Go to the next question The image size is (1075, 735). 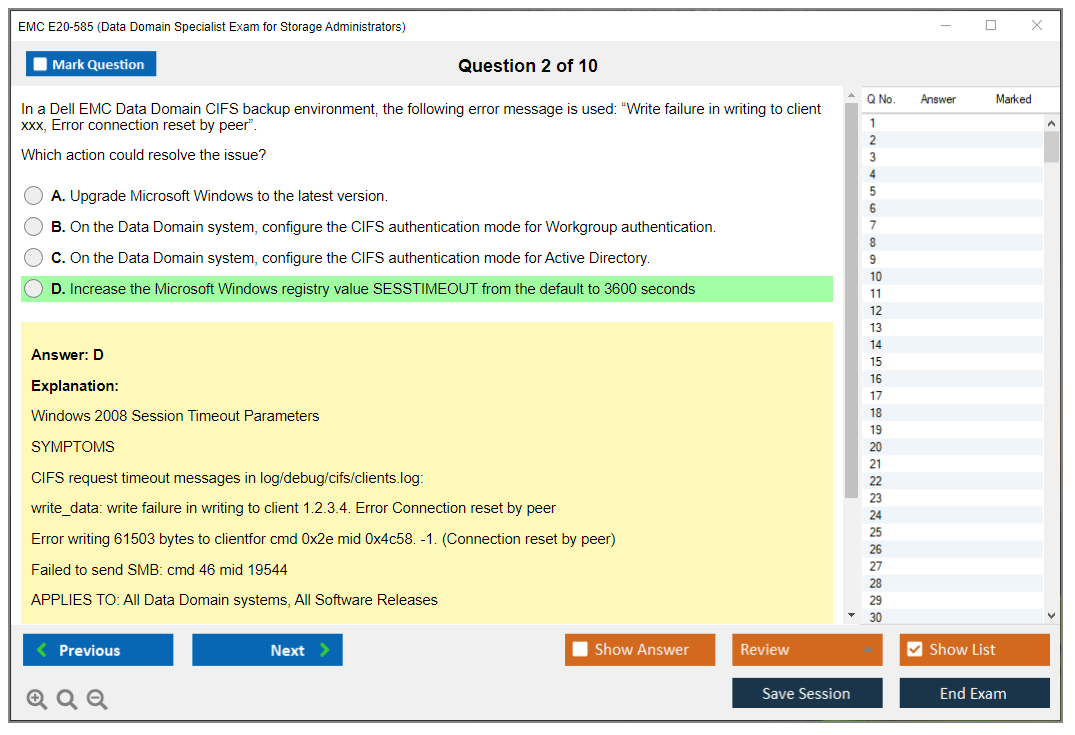(267, 650)
